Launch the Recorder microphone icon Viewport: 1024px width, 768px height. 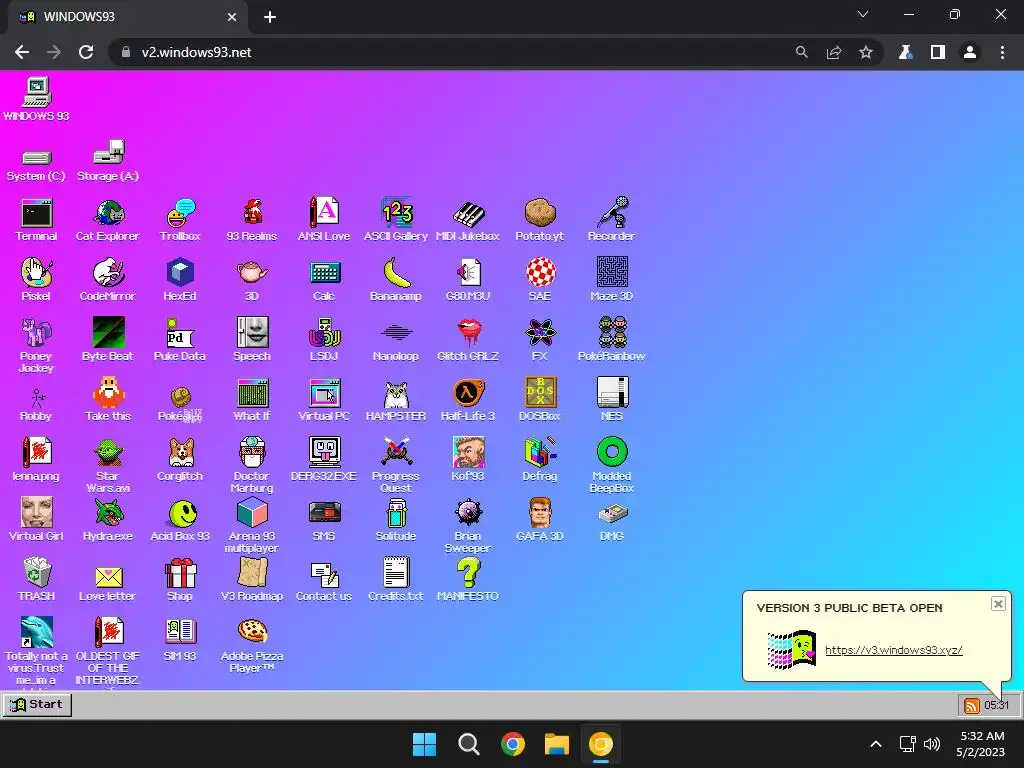click(611, 220)
